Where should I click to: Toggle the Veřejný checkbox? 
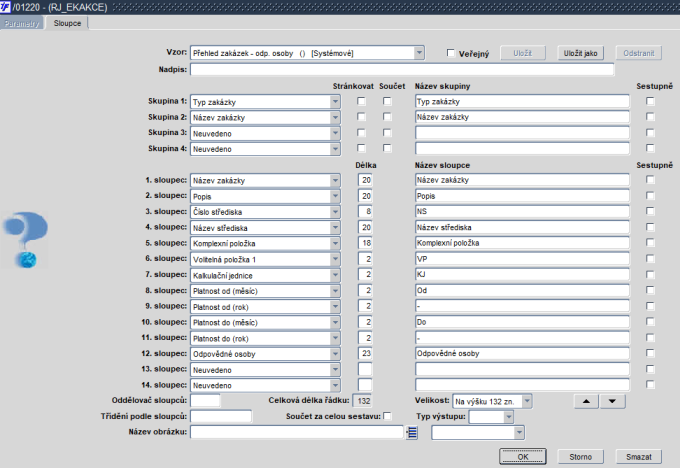click(451, 53)
